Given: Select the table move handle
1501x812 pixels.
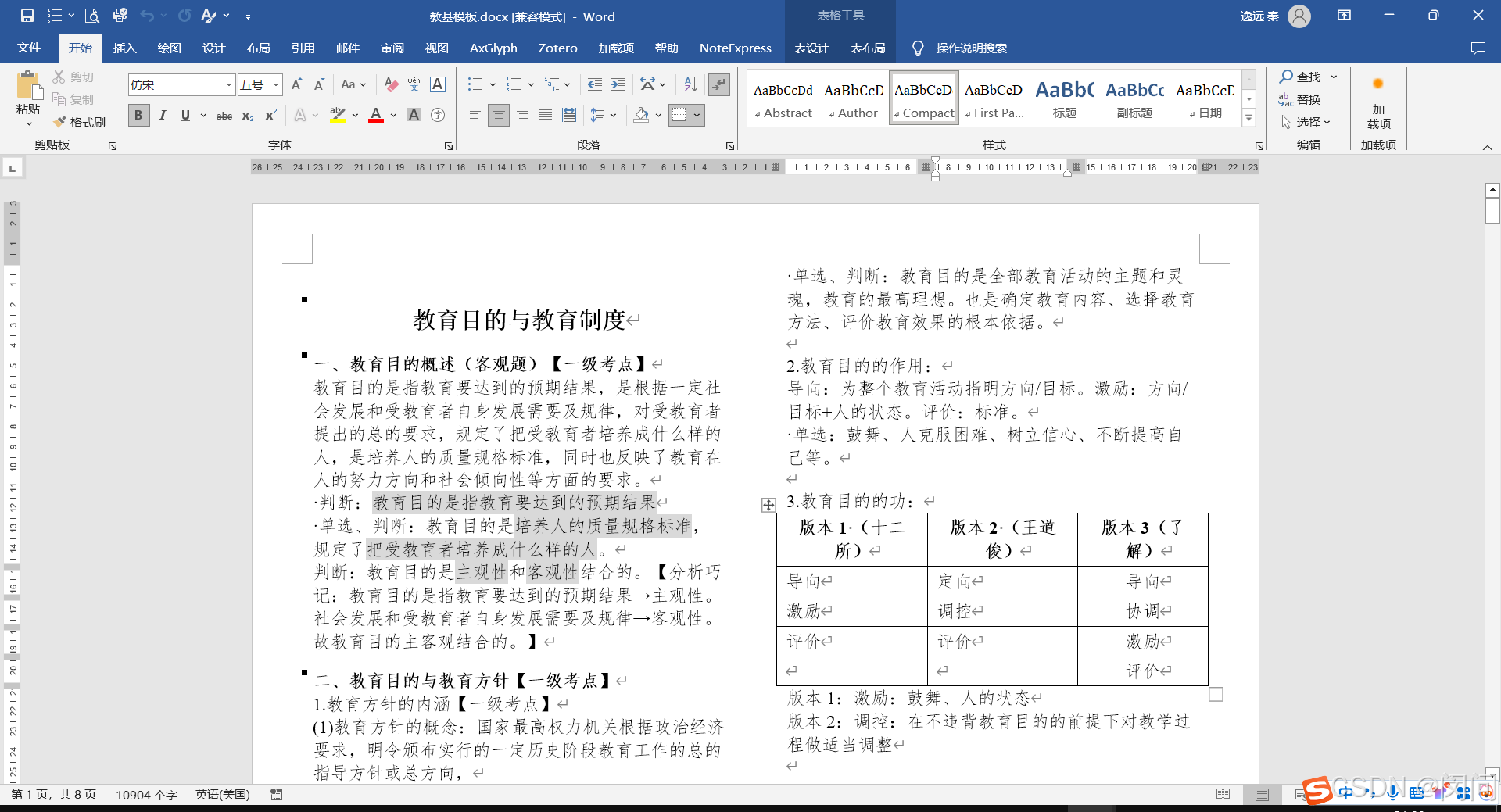Looking at the screenshot, I should click(768, 505).
